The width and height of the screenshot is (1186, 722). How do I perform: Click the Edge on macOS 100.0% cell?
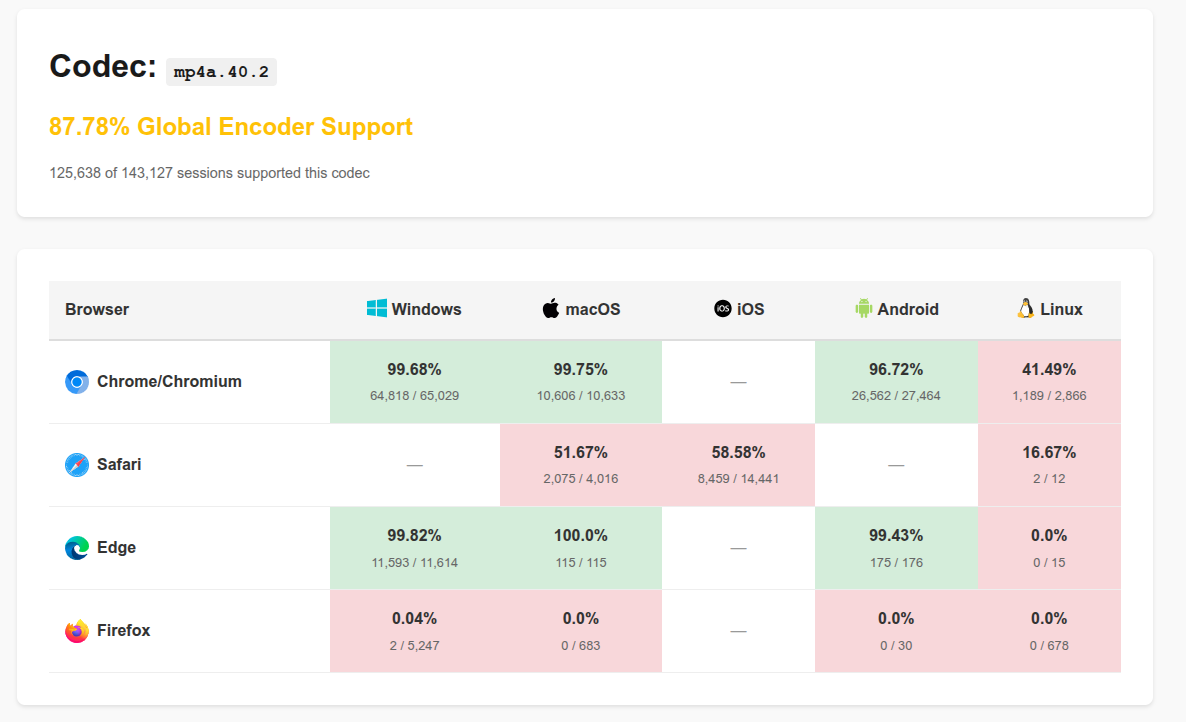[580, 547]
